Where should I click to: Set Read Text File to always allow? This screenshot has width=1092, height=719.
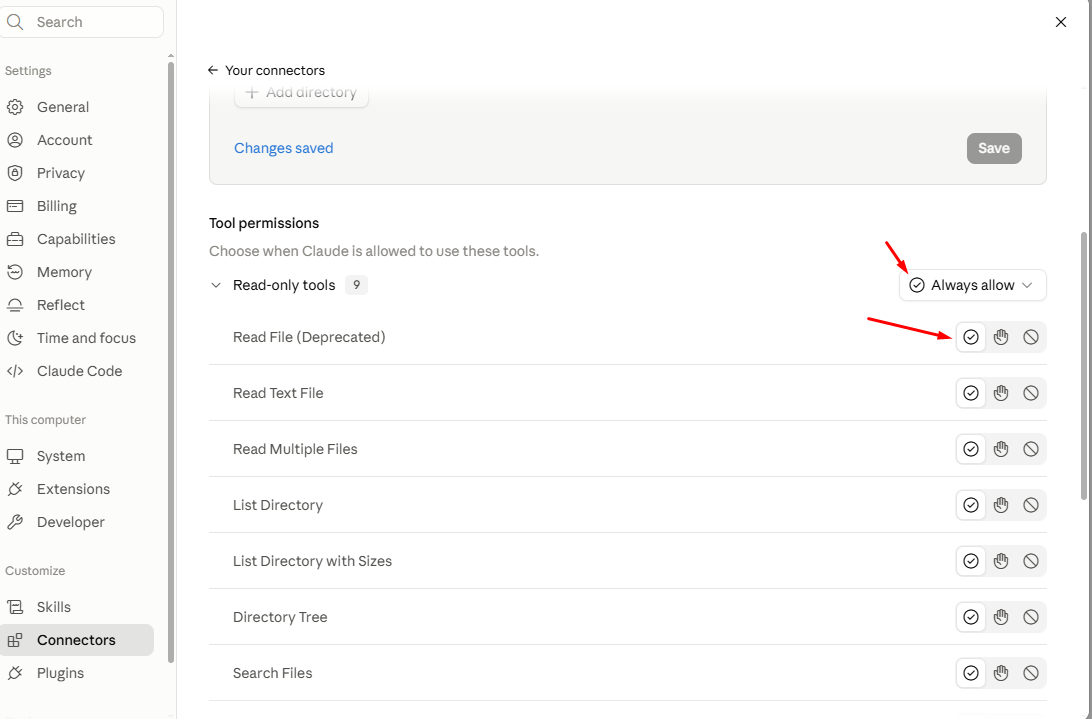point(971,393)
